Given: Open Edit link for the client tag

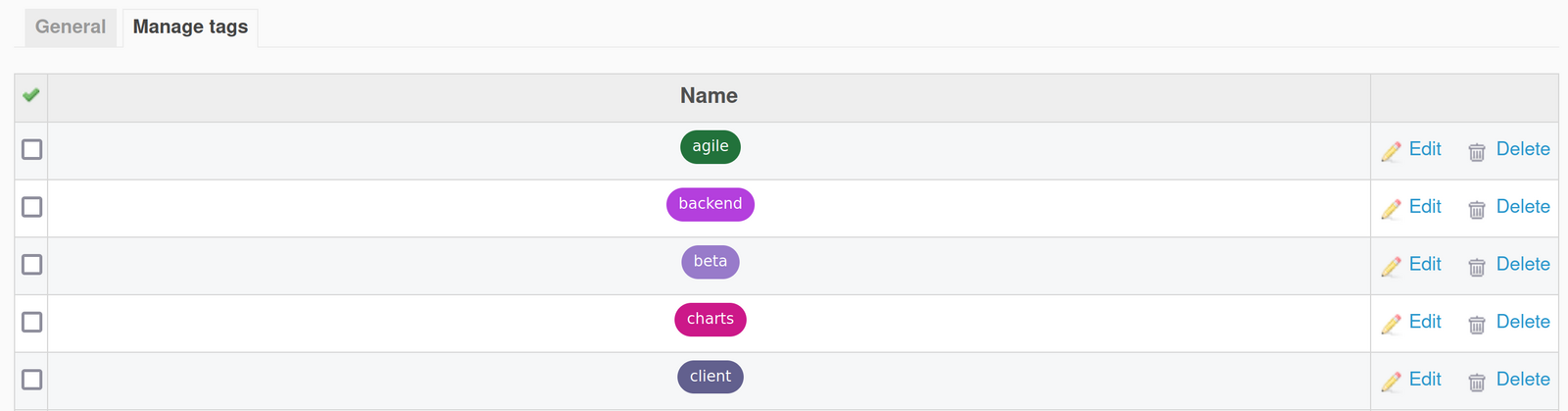Looking at the screenshot, I should tap(1425, 380).
